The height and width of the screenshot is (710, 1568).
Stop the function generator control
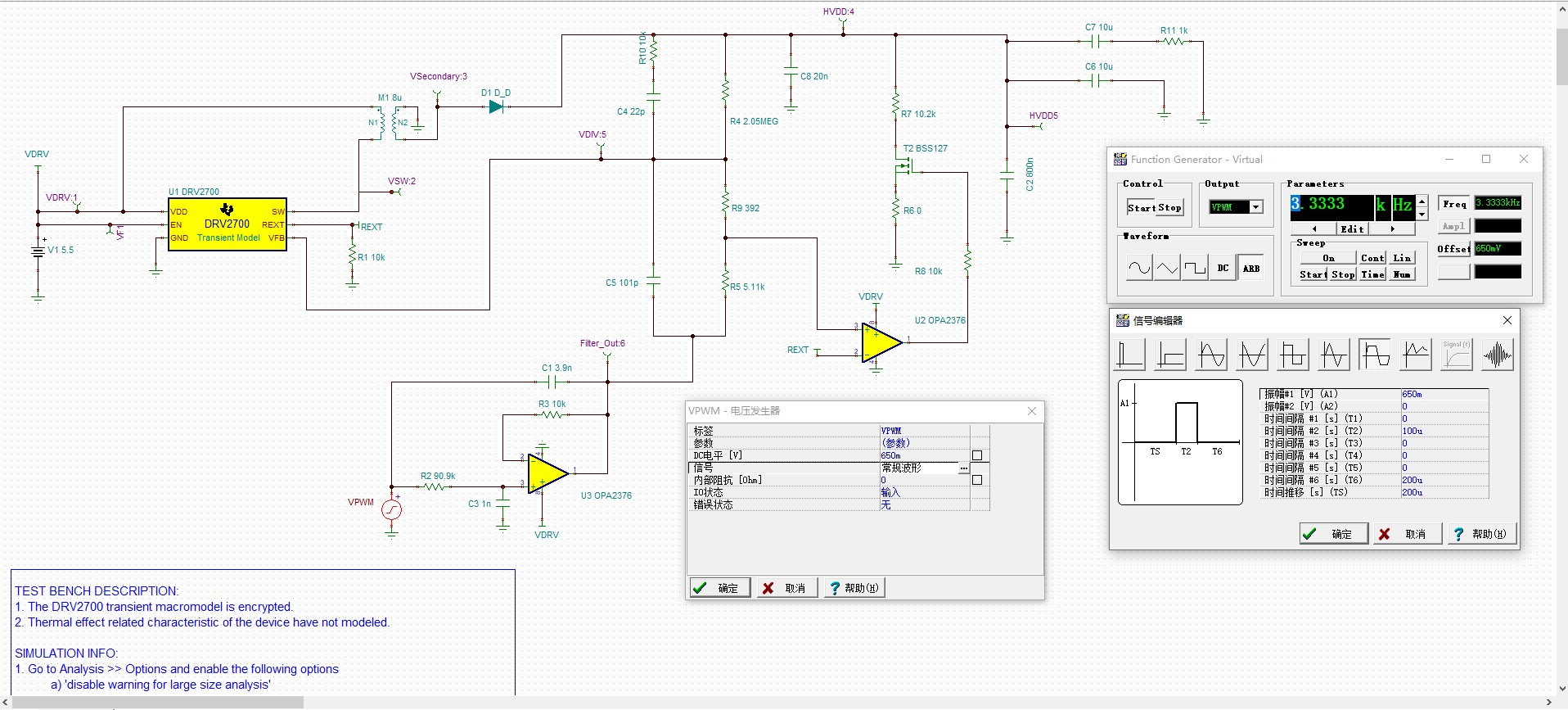click(x=1169, y=208)
